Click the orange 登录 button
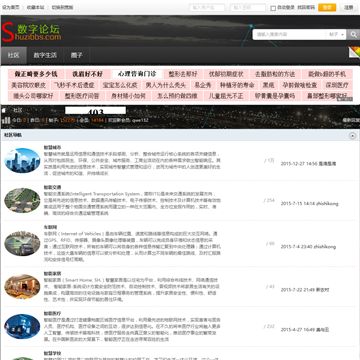The width and height of the screenshot is (360, 360). click(x=327, y=7)
